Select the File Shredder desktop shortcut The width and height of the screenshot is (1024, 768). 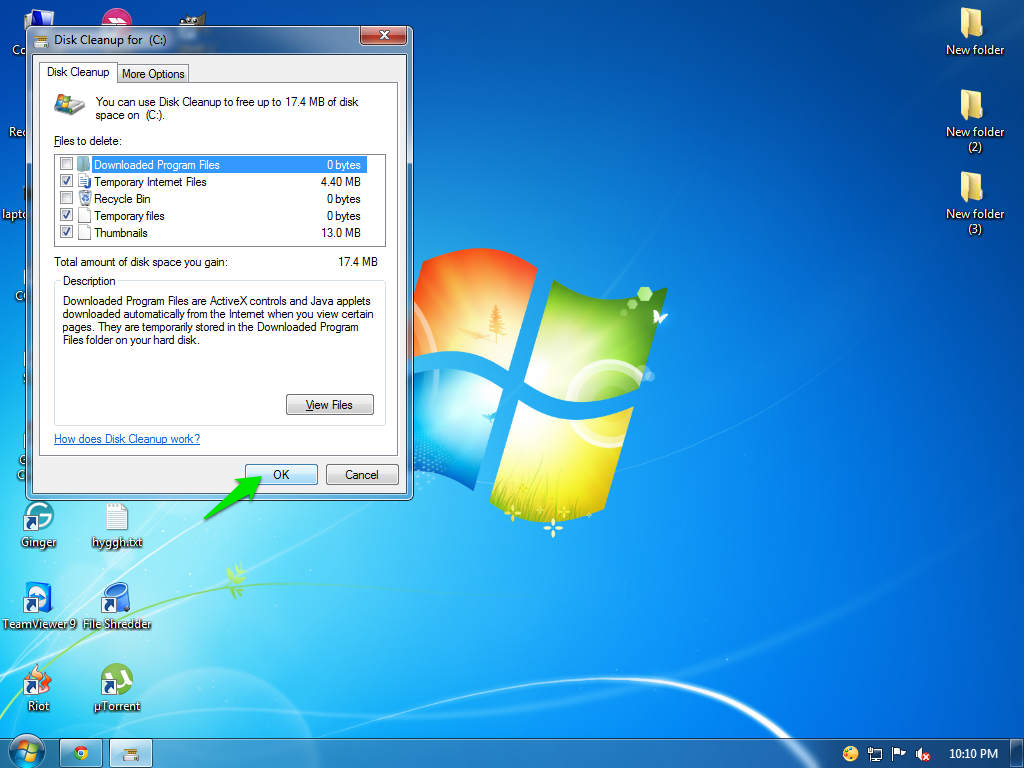pos(117,605)
